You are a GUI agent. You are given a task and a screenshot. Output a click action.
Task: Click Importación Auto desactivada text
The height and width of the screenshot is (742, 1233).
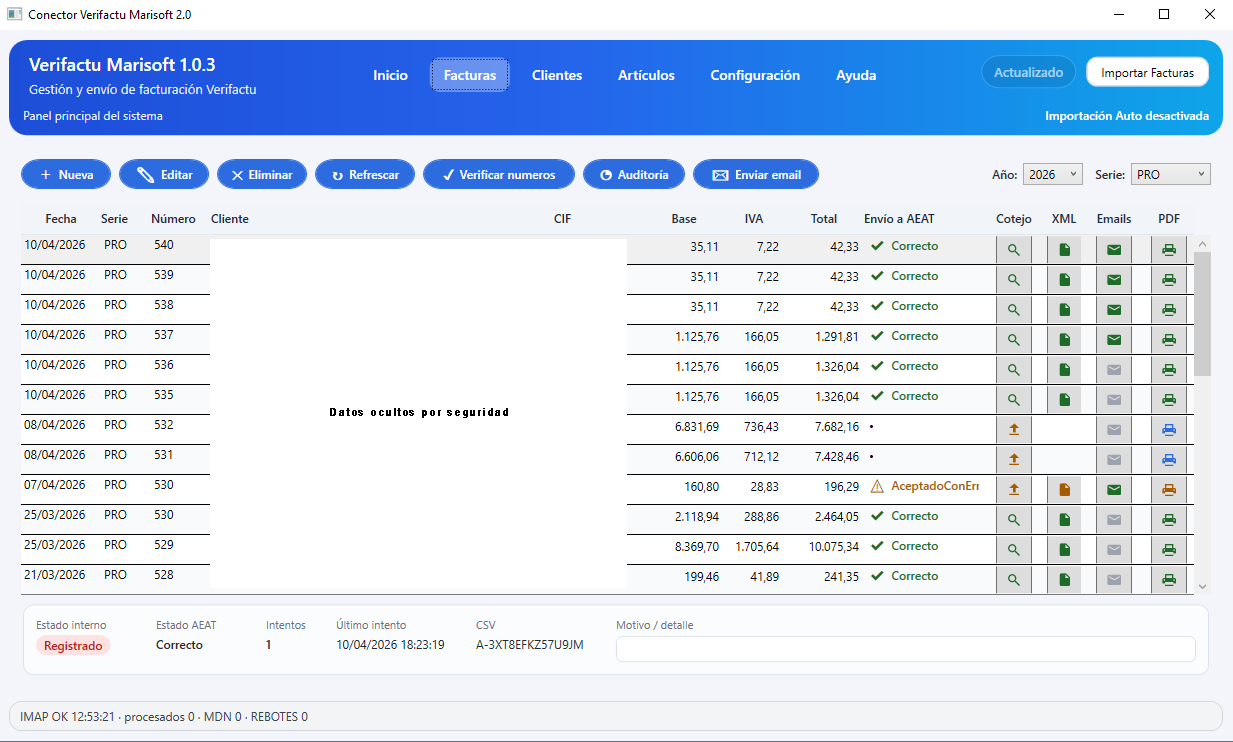click(1127, 116)
